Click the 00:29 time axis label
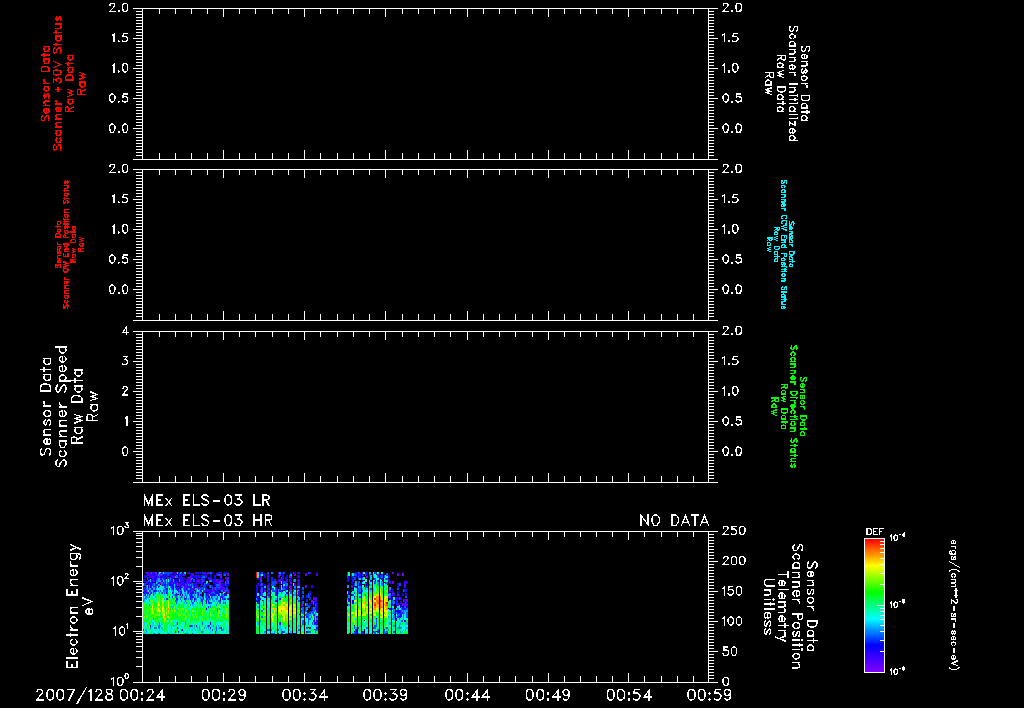The width and height of the screenshot is (1024, 708). pyautogui.click(x=223, y=696)
